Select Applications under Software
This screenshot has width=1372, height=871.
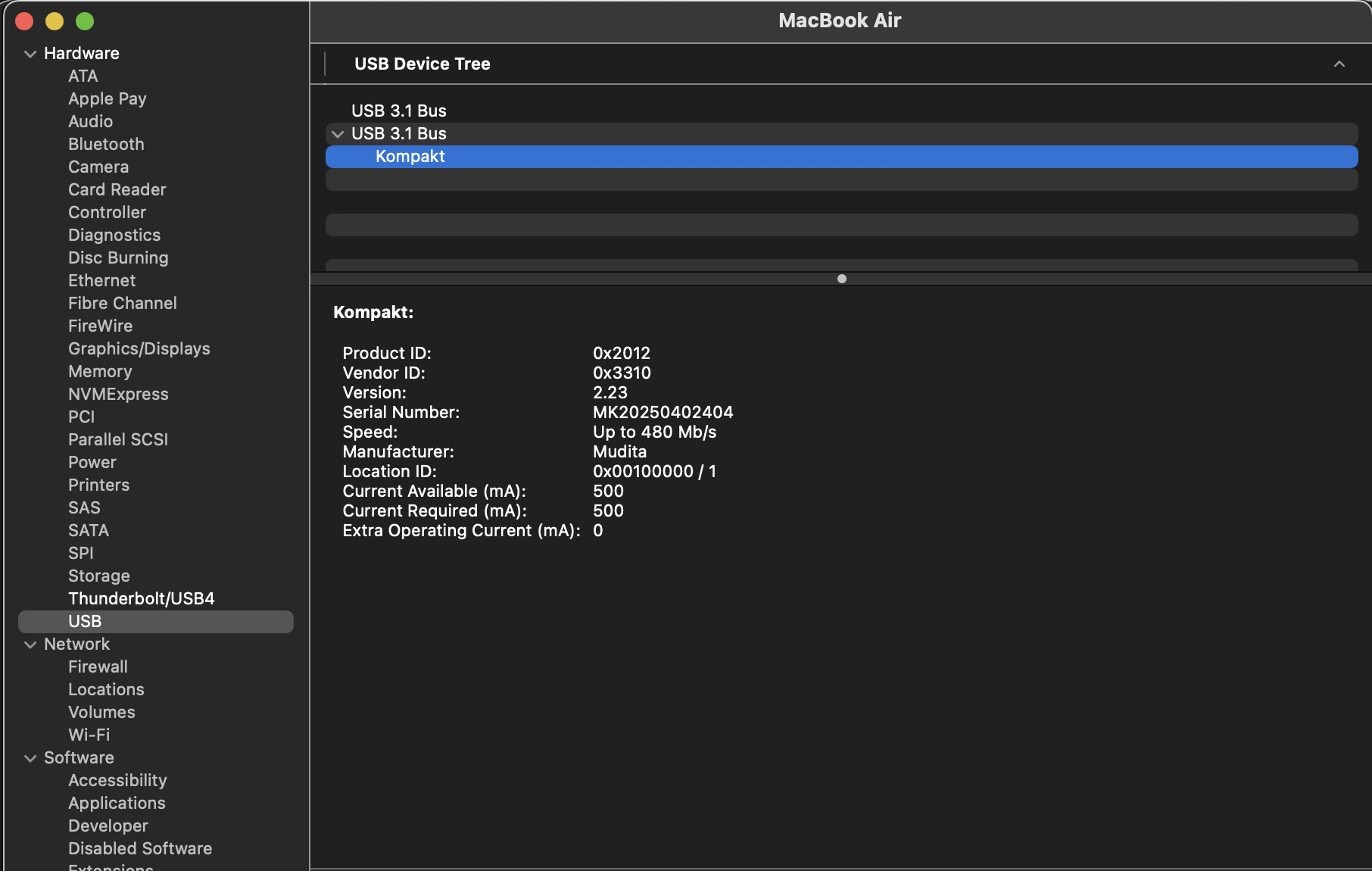point(117,803)
